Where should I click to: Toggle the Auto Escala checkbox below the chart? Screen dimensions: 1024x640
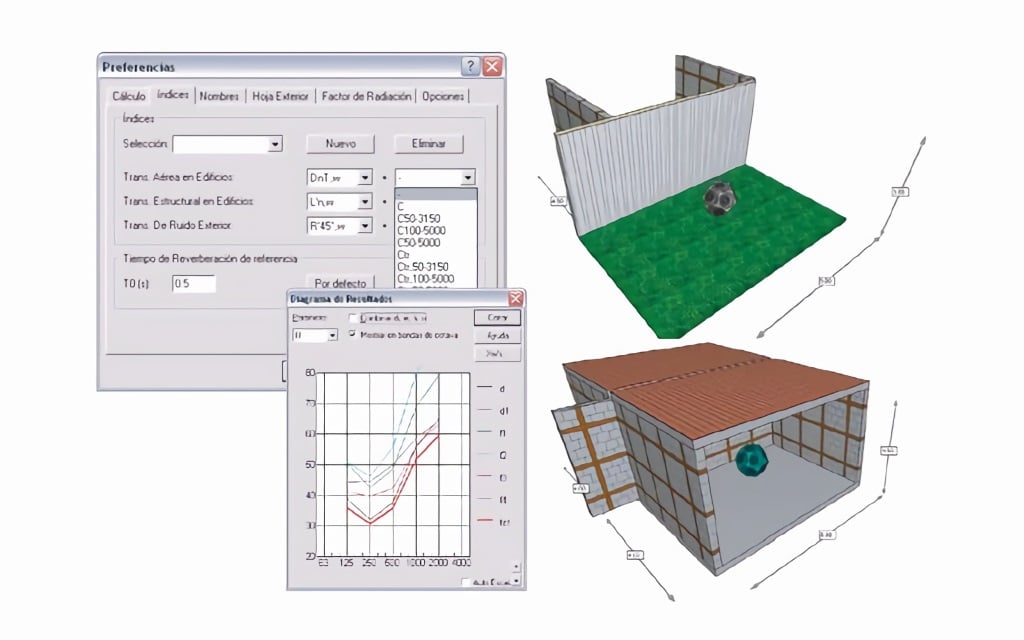tap(466, 581)
